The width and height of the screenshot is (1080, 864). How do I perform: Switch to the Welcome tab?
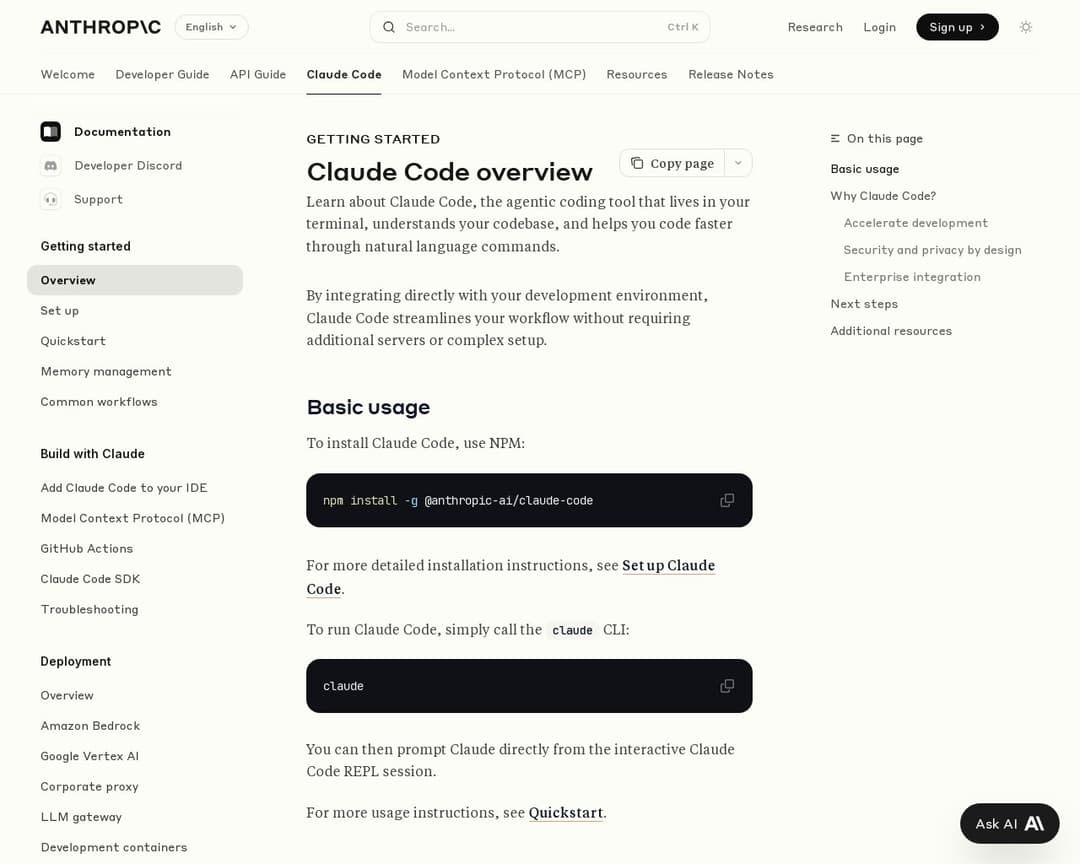coord(68,74)
